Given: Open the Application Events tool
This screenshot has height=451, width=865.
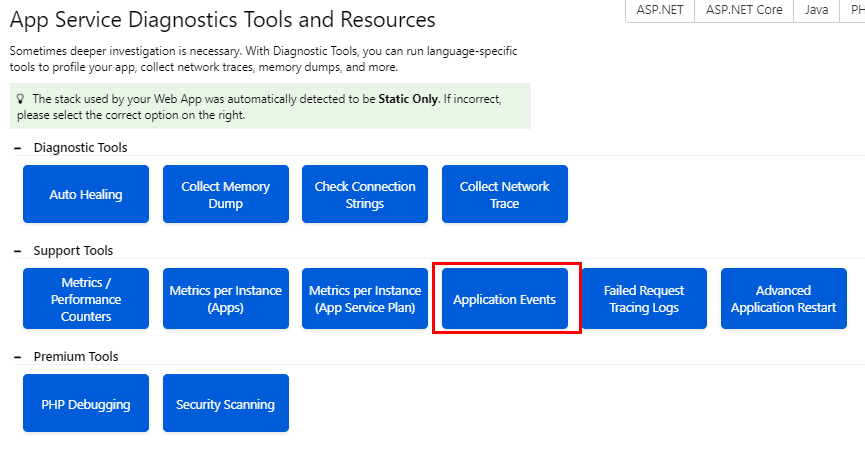Looking at the screenshot, I should 505,299.
